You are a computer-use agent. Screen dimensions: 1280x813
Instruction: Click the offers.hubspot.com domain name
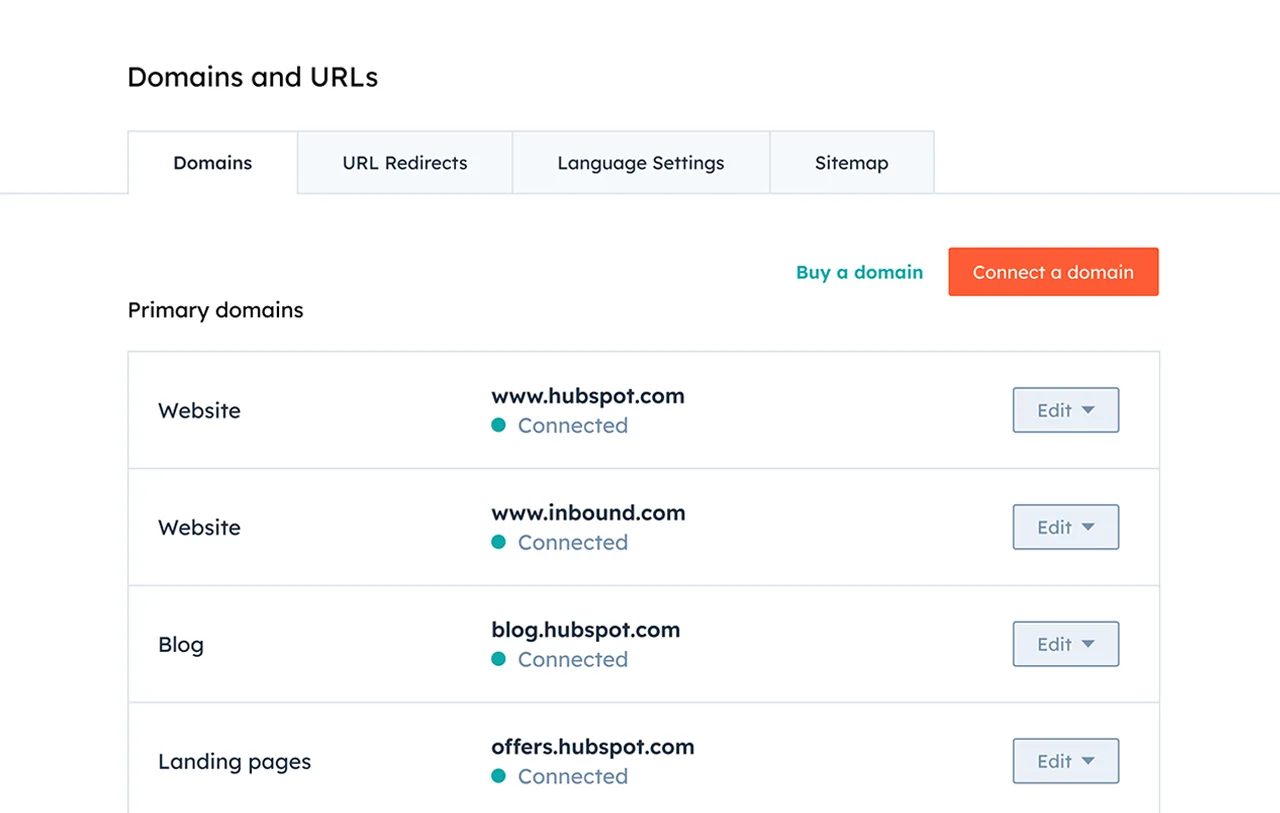[x=592, y=747]
